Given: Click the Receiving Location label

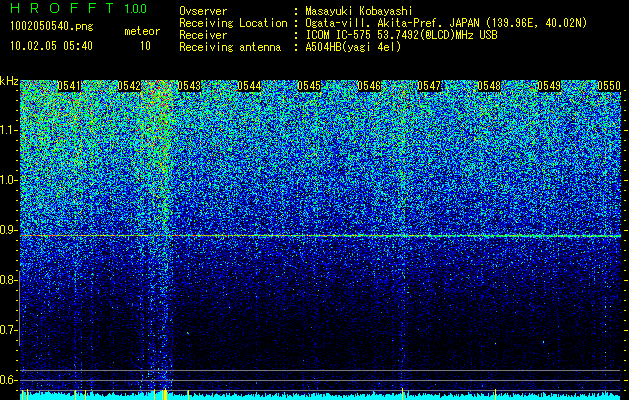Looking at the screenshot, I should click(233, 23).
